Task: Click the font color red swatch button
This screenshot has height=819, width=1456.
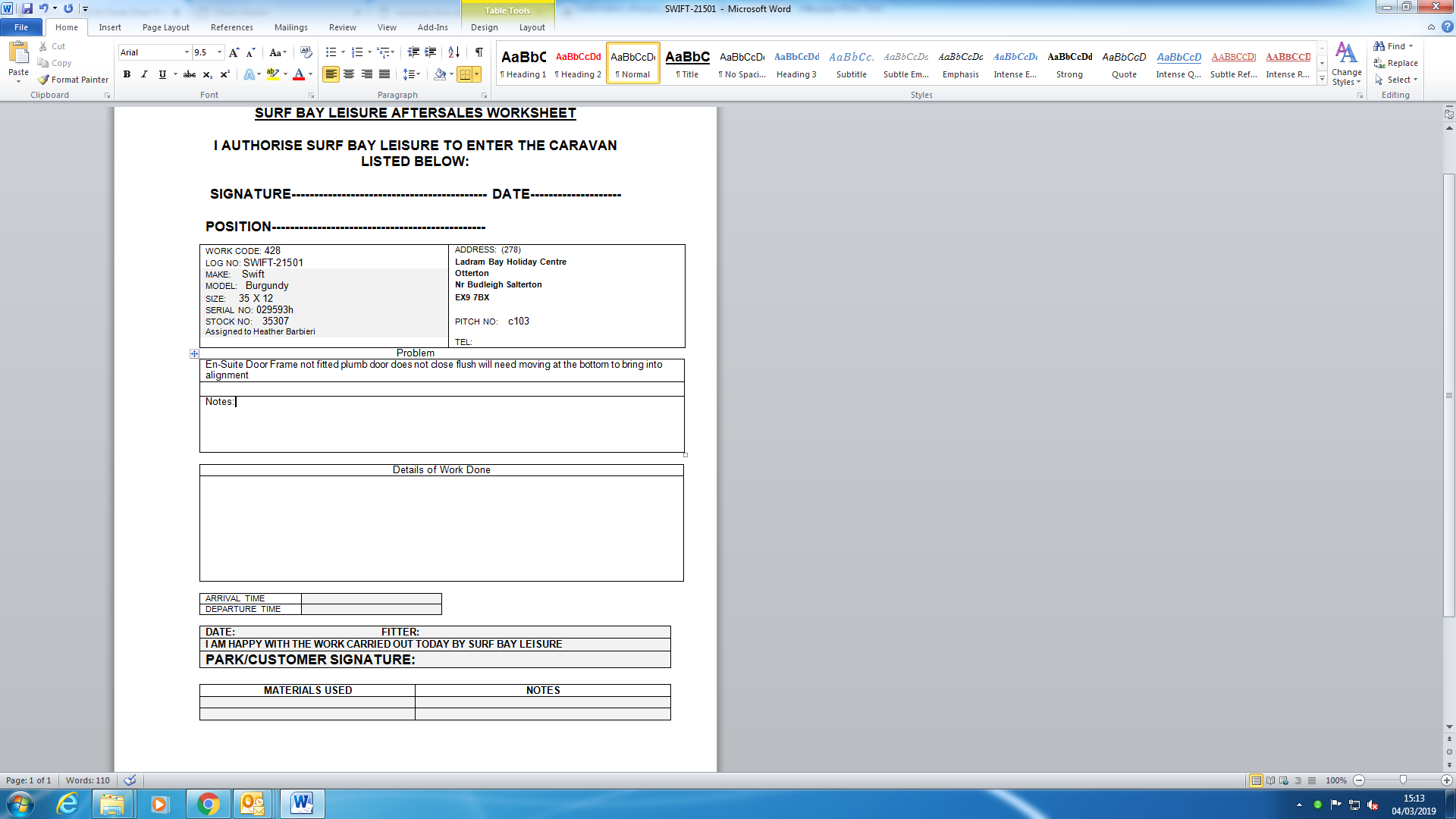Action: coord(299,74)
